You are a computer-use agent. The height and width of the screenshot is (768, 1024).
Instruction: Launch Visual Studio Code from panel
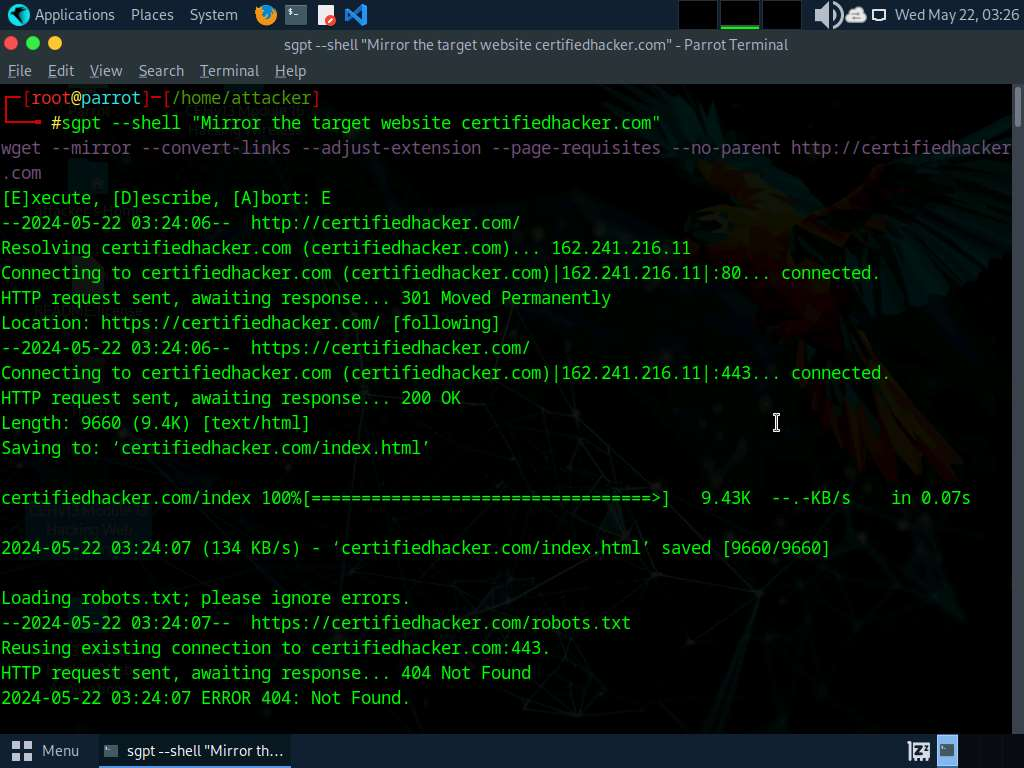click(x=355, y=15)
